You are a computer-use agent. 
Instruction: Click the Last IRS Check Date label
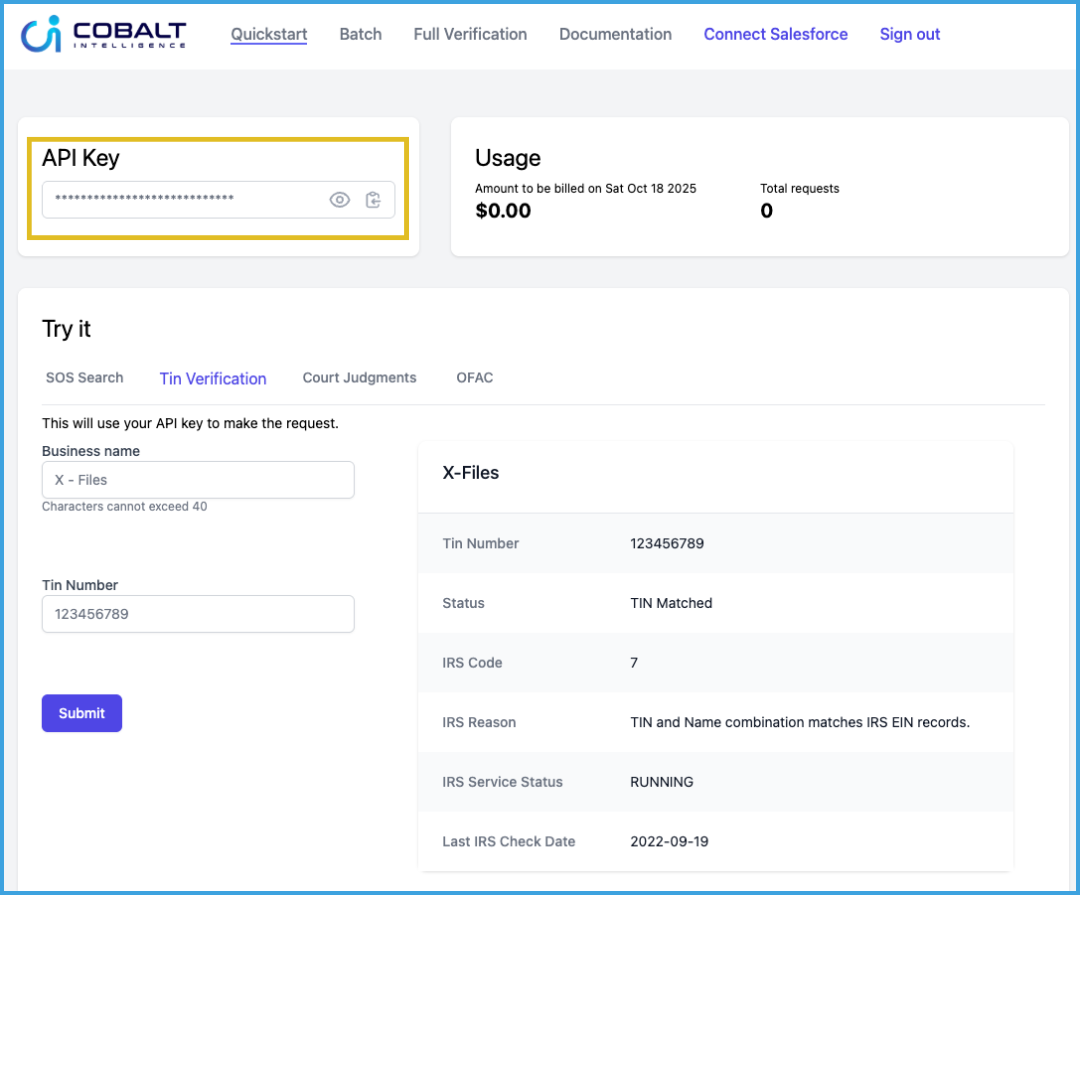click(508, 841)
